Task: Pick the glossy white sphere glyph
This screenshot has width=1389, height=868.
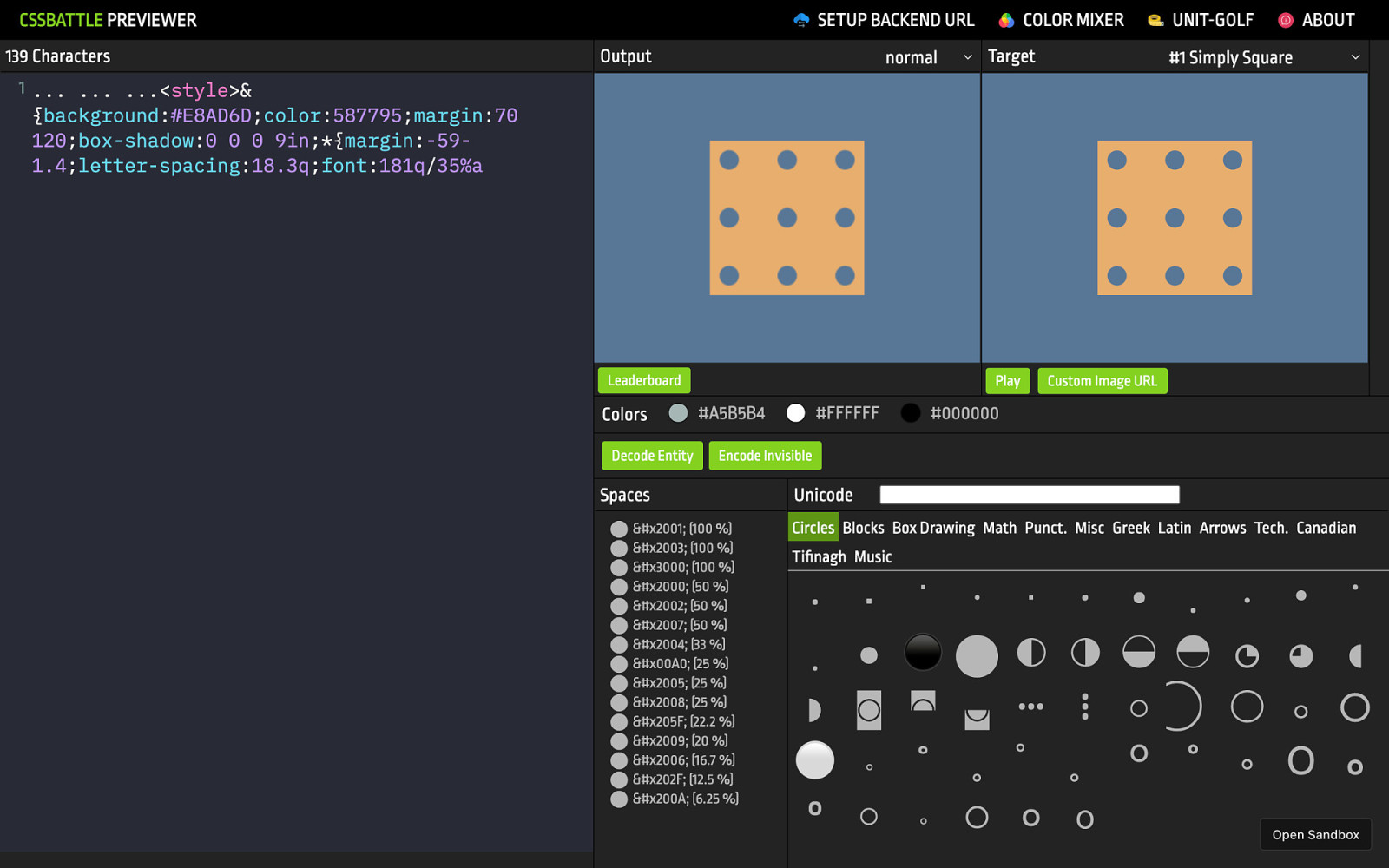Action: click(x=815, y=760)
